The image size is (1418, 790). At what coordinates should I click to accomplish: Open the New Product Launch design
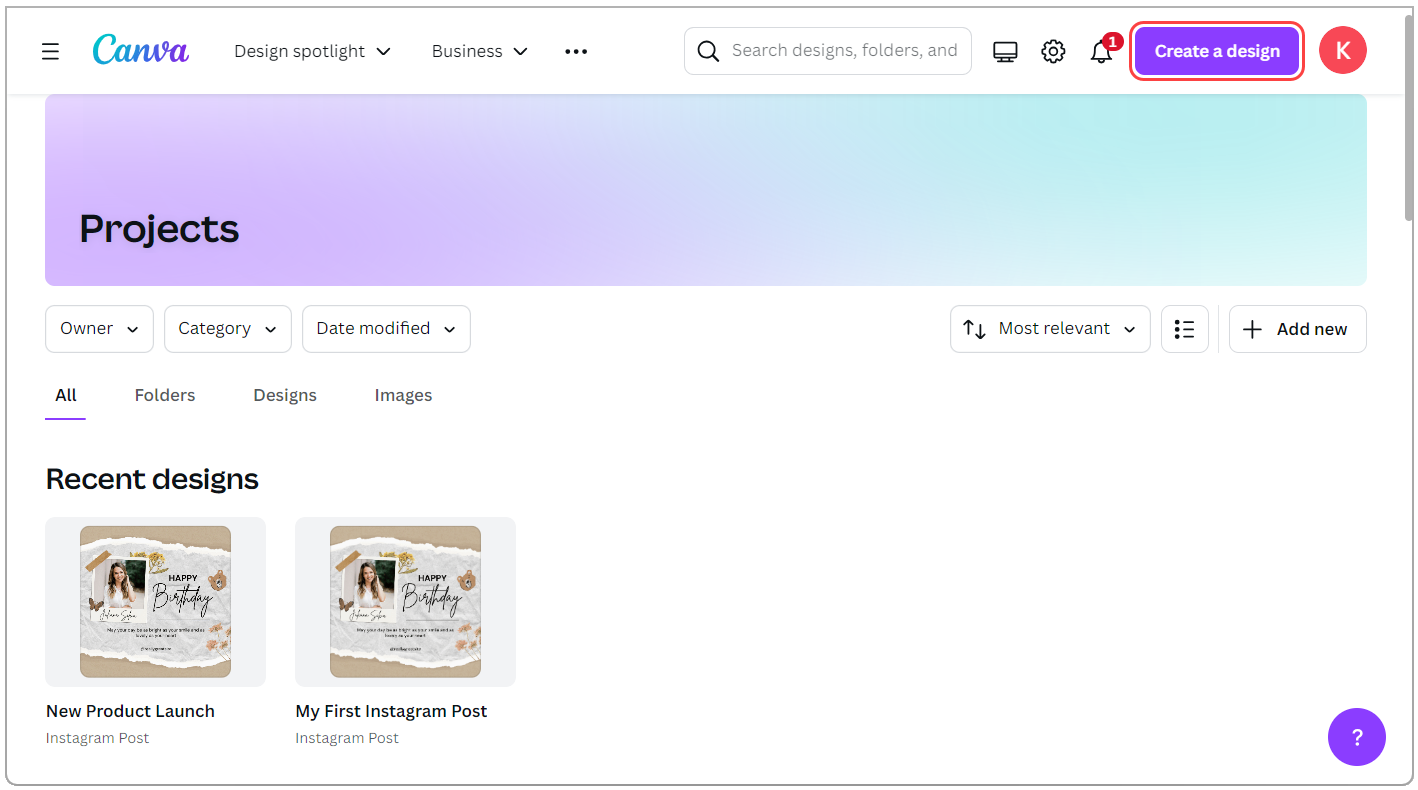[155, 601]
